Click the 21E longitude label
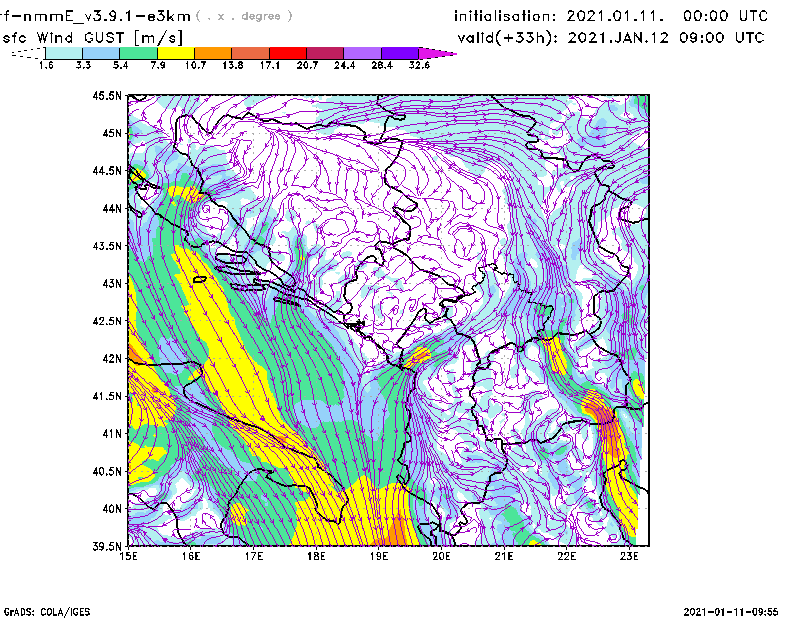 point(504,556)
